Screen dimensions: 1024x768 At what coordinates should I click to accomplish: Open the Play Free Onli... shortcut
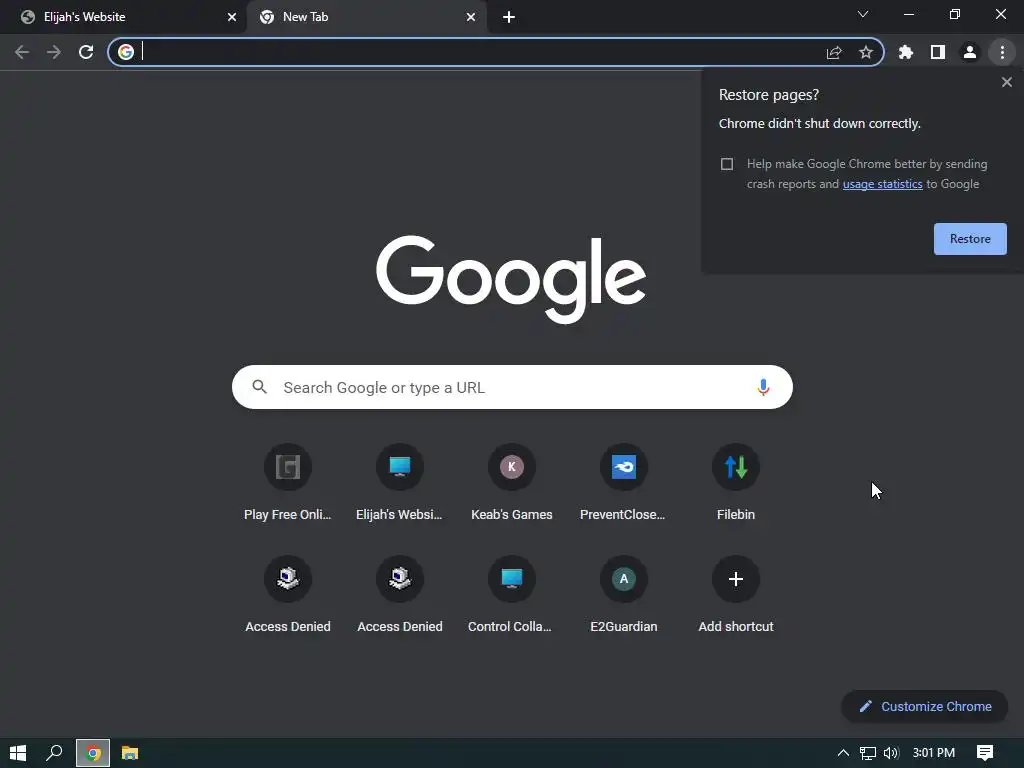287,483
